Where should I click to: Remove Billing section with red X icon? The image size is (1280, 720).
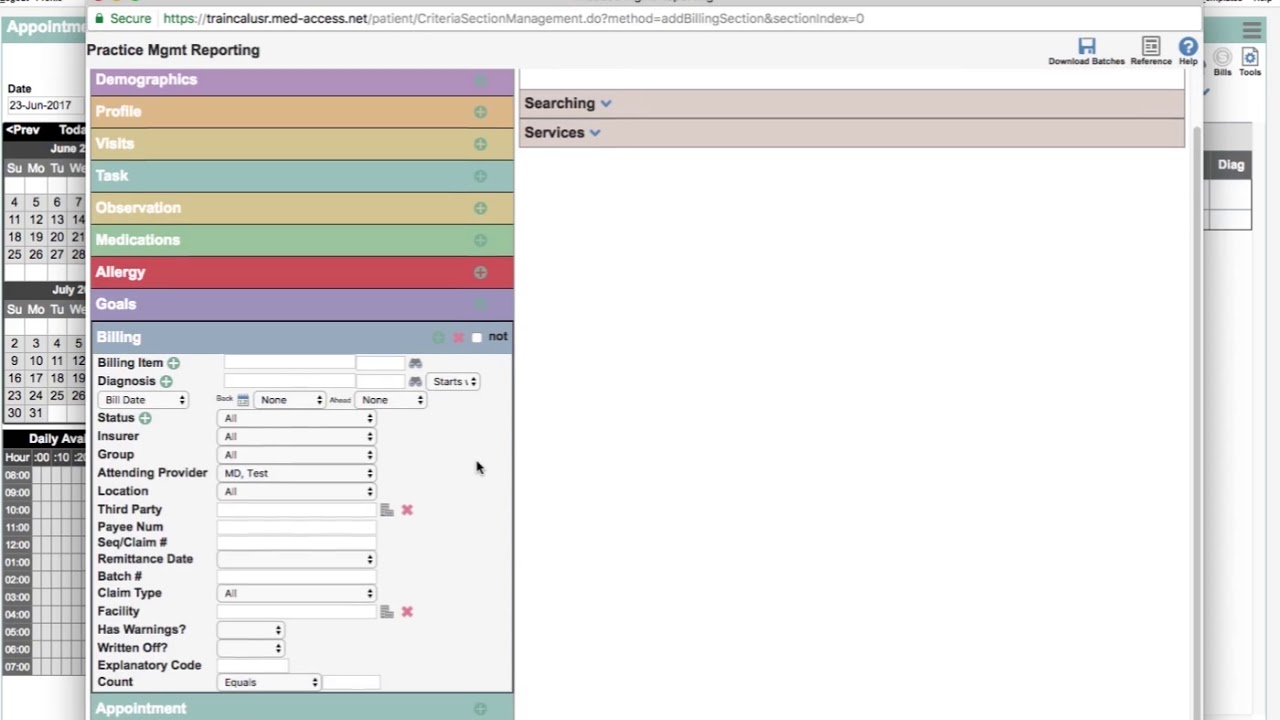point(458,338)
